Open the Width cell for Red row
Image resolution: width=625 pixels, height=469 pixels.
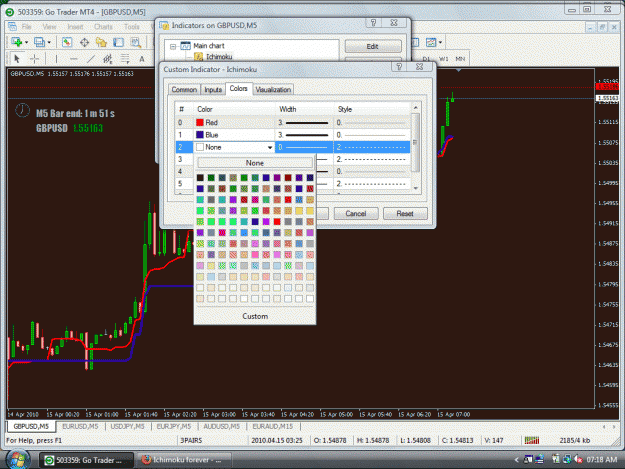[304, 122]
